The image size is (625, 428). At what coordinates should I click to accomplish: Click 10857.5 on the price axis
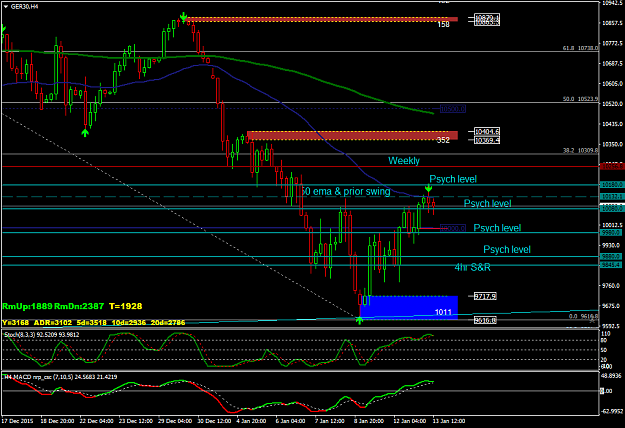coord(612,23)
